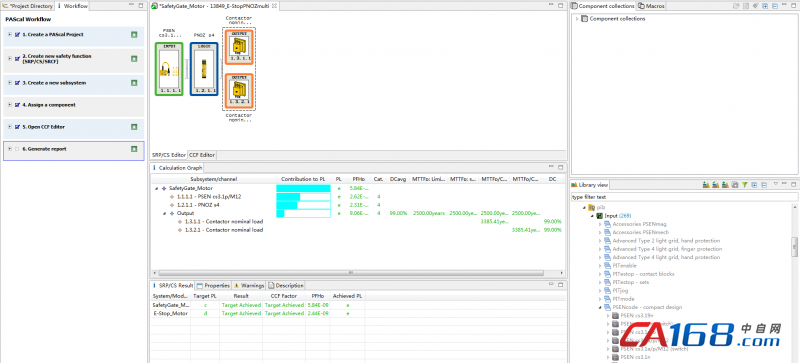
Task: Expand workflow step 6 Generate report
Action: [10, 149]
